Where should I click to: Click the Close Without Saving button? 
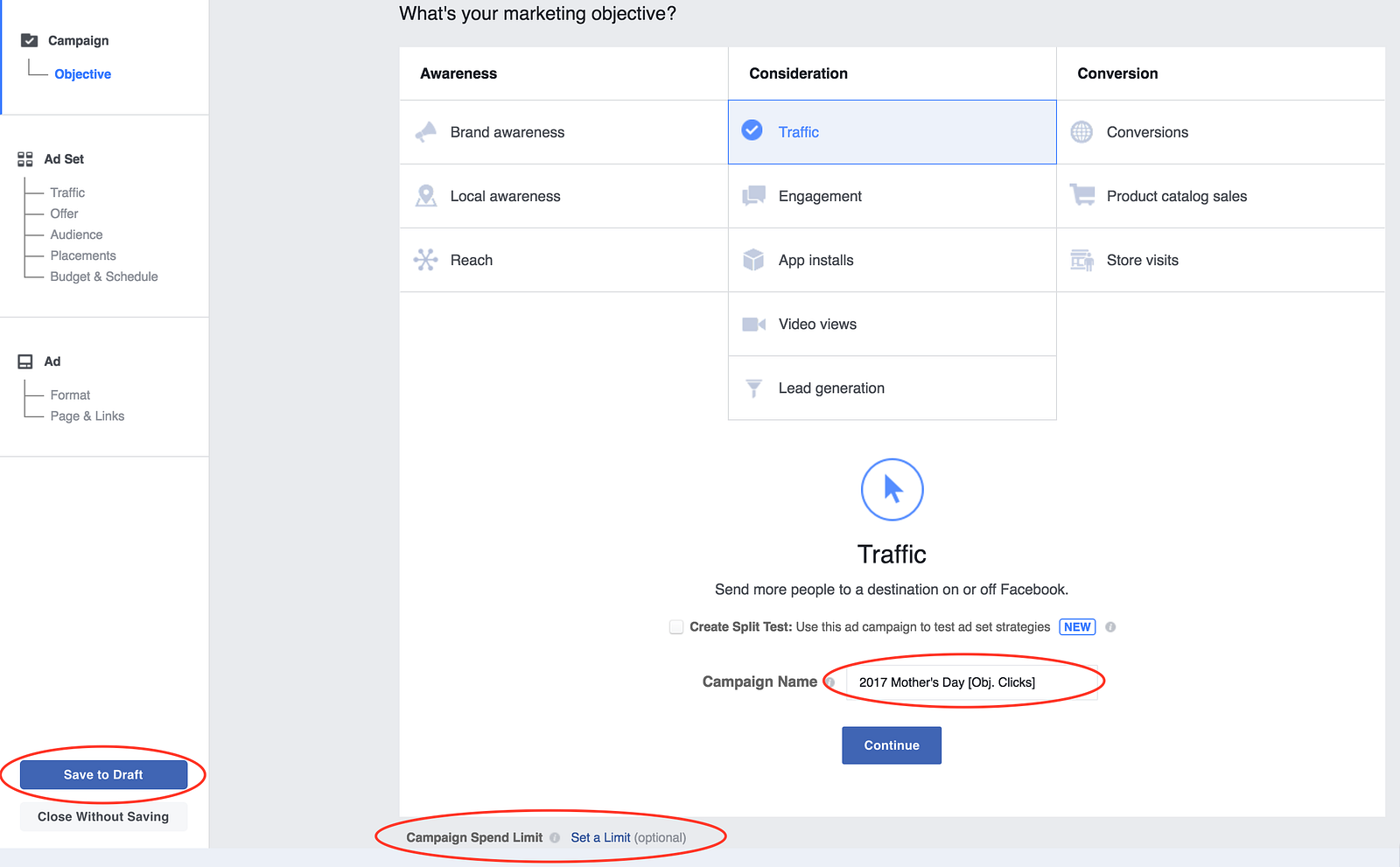[103, 816]
